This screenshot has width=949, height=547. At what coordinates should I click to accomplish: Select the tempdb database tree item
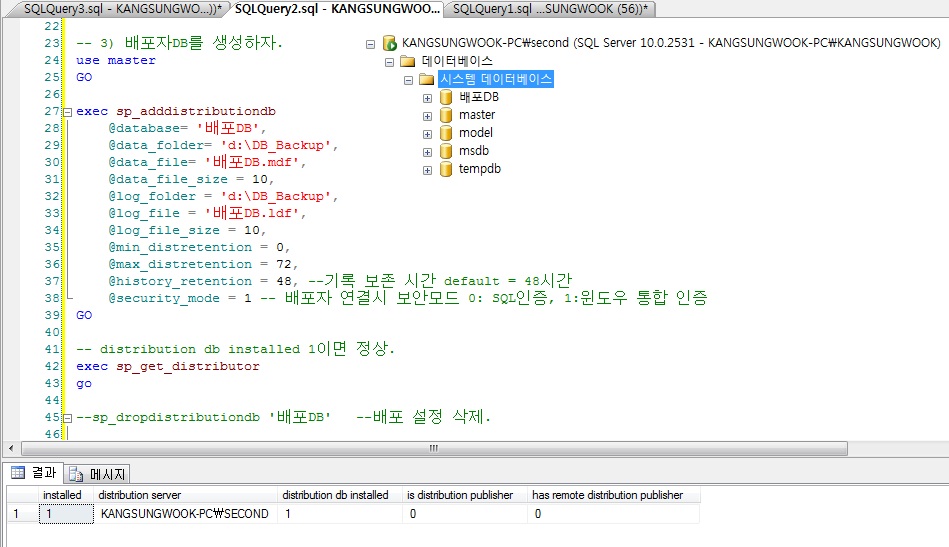(x=480, y=169)
